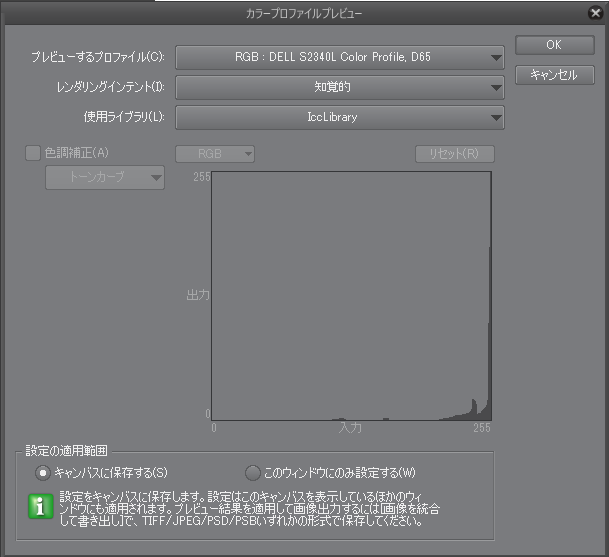The image size is (609, 557).
Task: Close the カラープロファイルプレビュー dialog with X
Action: point(595,13)
